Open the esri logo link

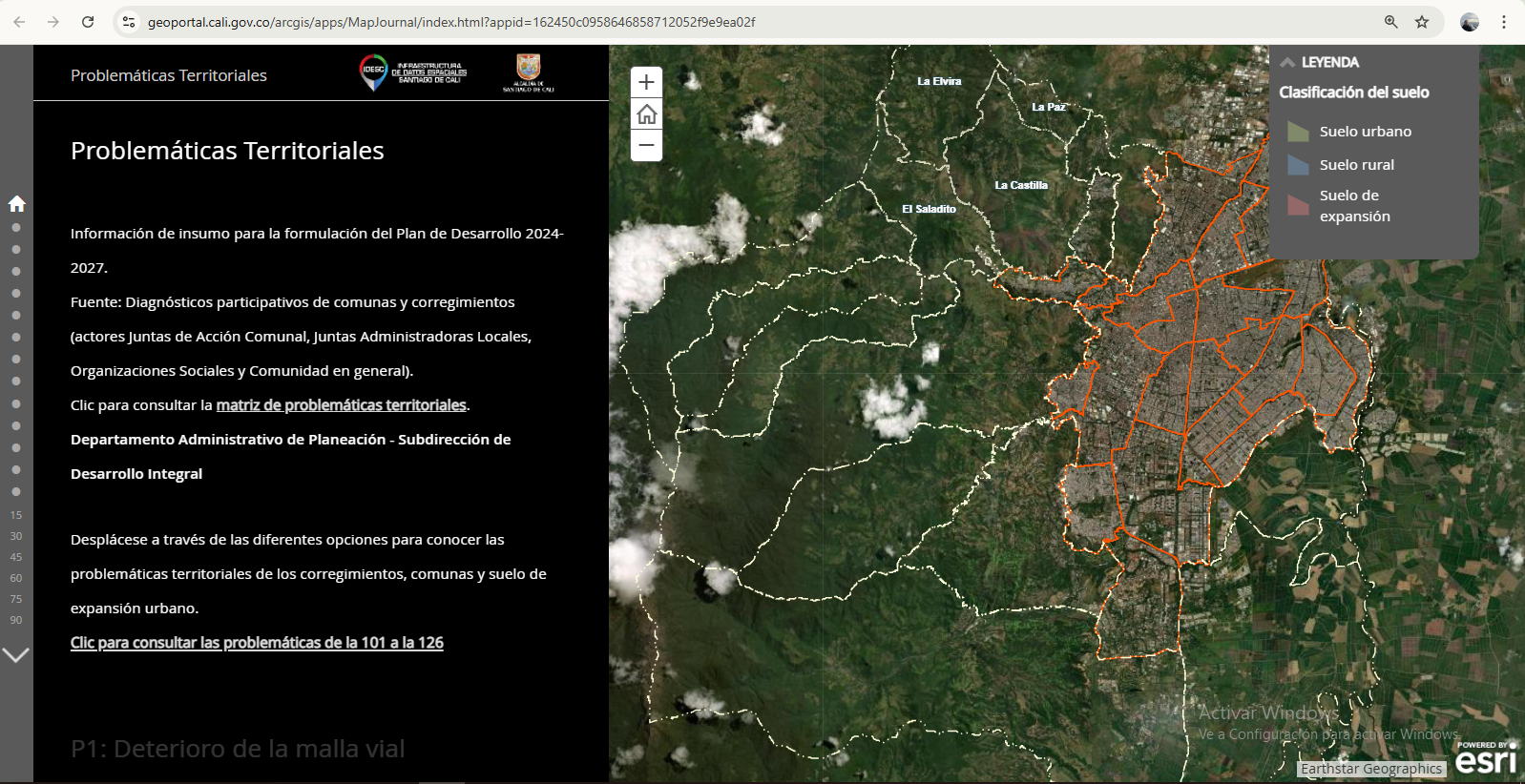click(x=1485, y=759)
